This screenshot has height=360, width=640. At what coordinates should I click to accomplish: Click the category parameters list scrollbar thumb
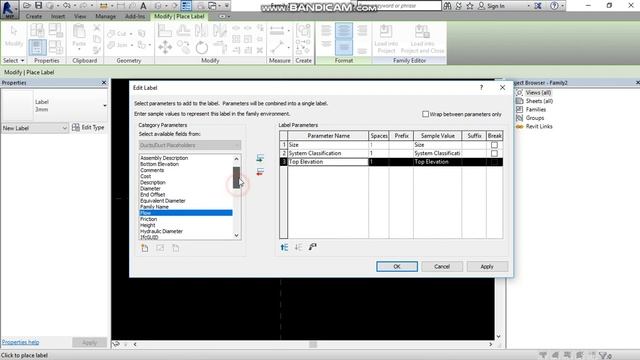pos(236,177)
